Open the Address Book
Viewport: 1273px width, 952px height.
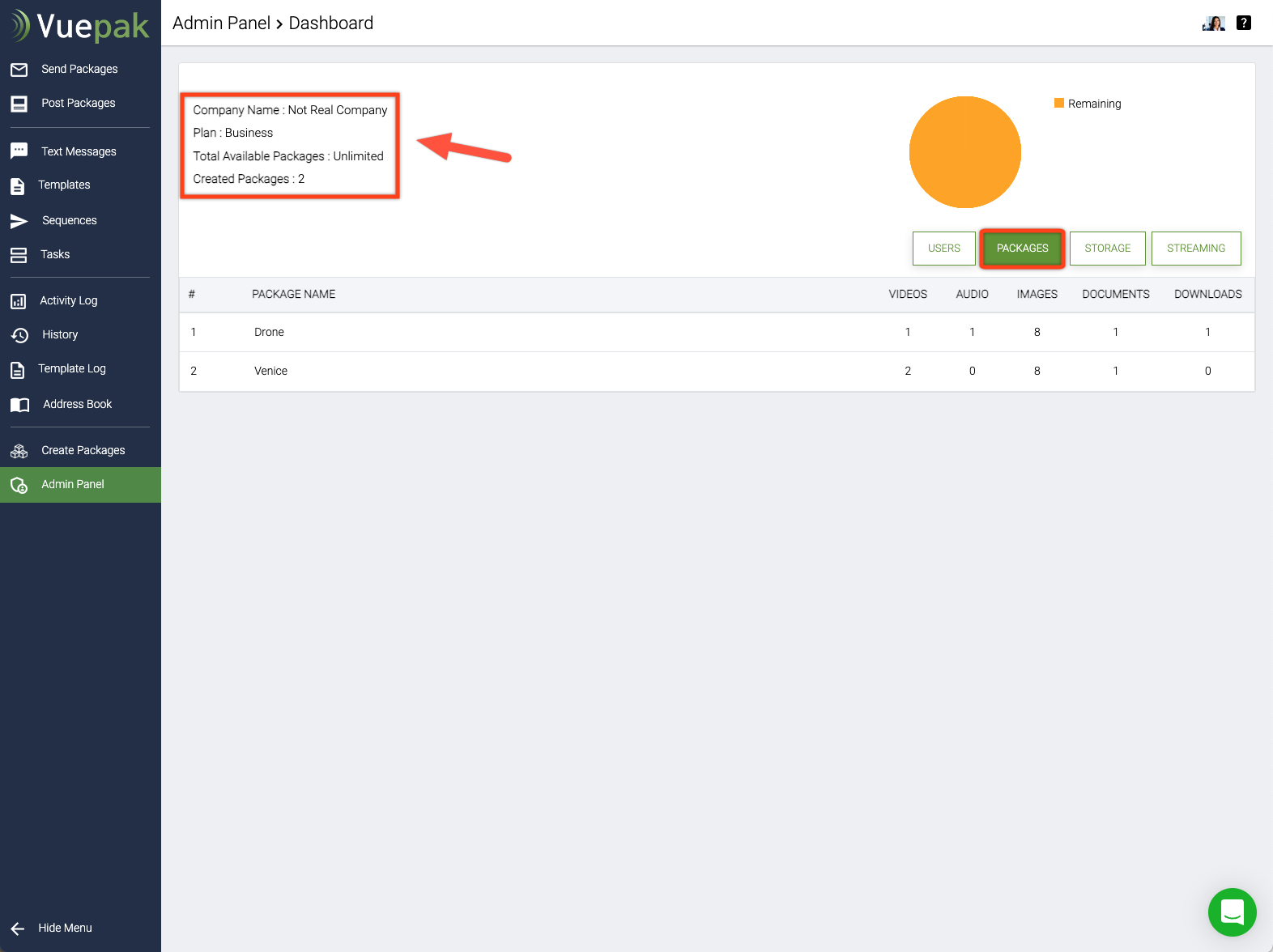click(x=77, y=404)
